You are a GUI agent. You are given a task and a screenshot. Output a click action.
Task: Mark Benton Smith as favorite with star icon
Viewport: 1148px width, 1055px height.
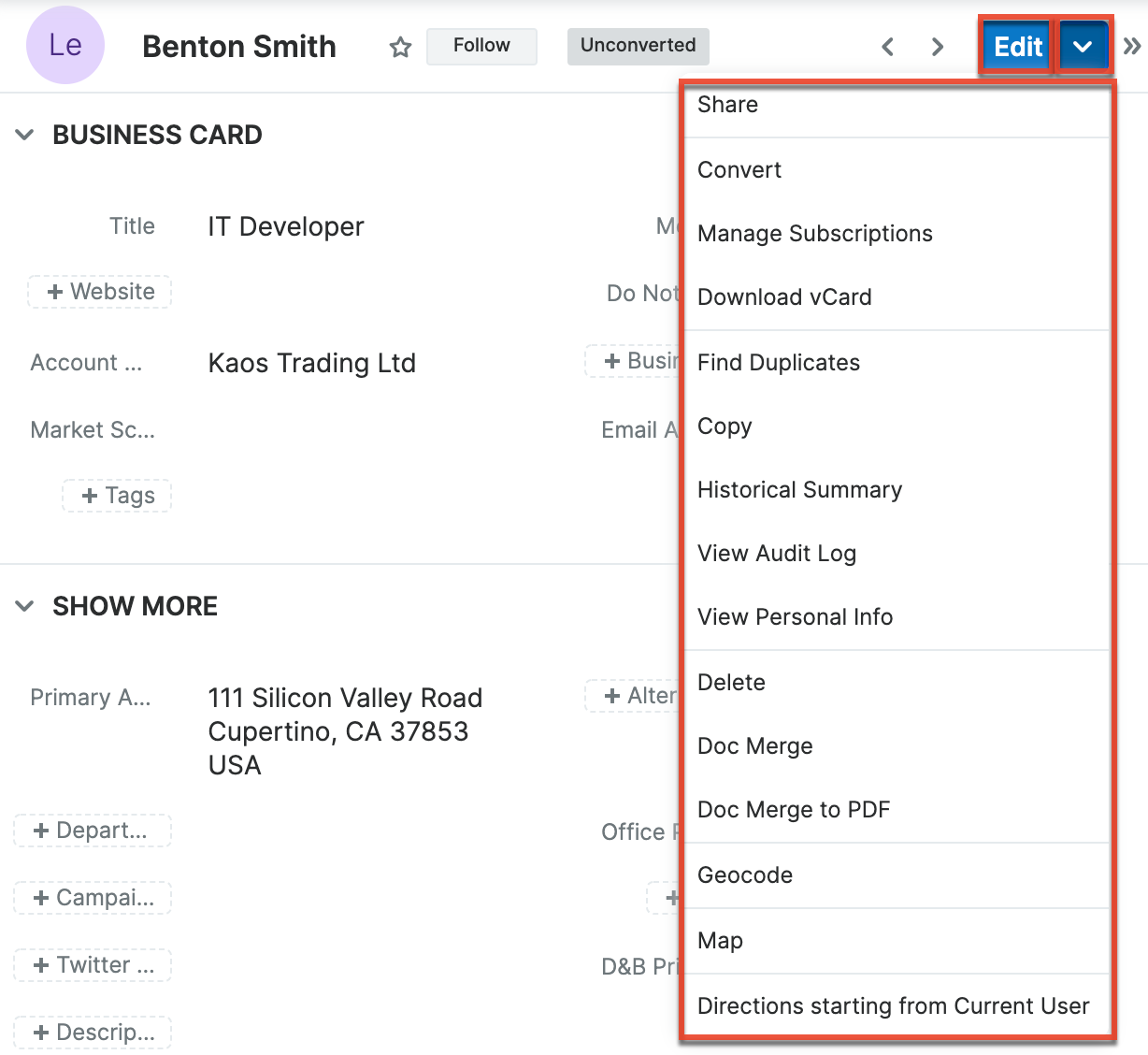(400, 47)
